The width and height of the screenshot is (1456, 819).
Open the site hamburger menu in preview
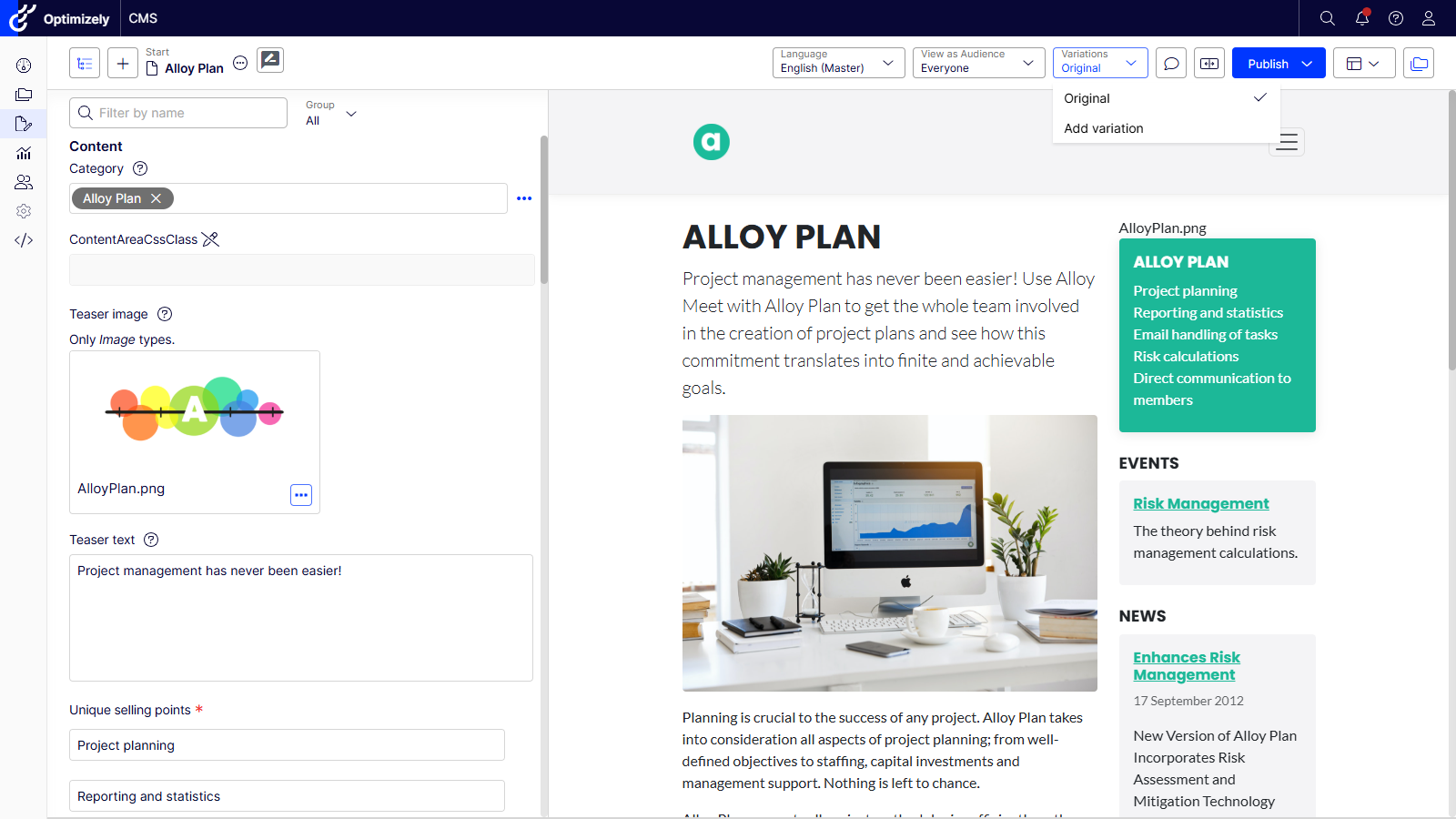pyautogui.click(x=1287, y=142)
